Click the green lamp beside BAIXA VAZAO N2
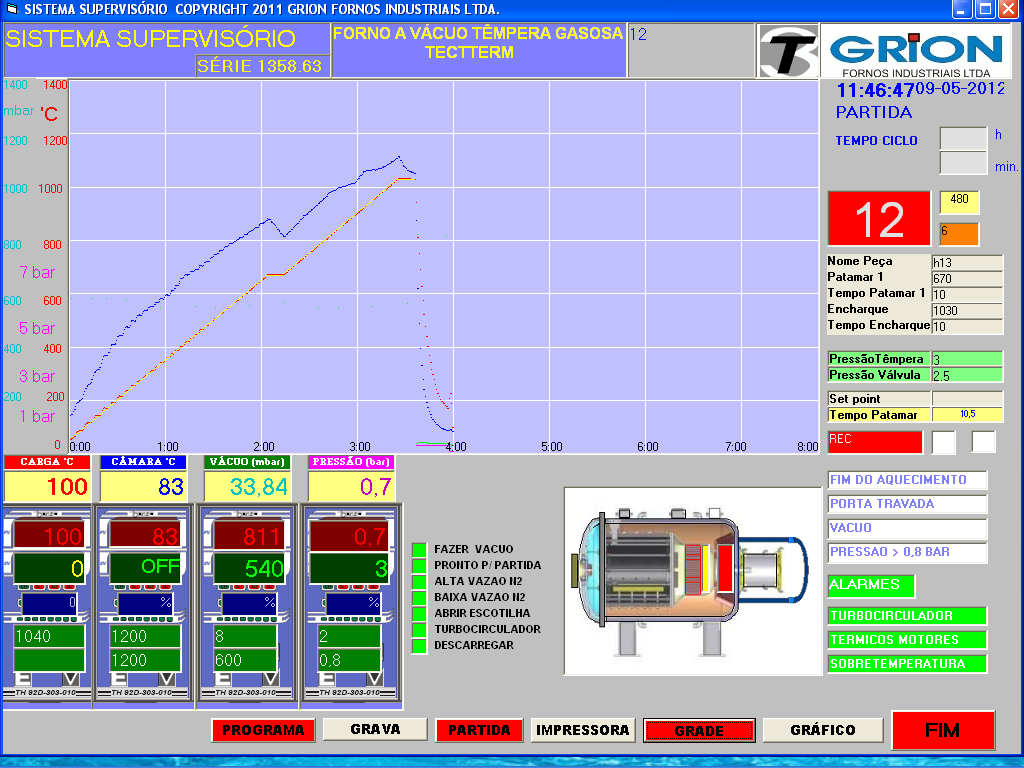 point(419,598)
